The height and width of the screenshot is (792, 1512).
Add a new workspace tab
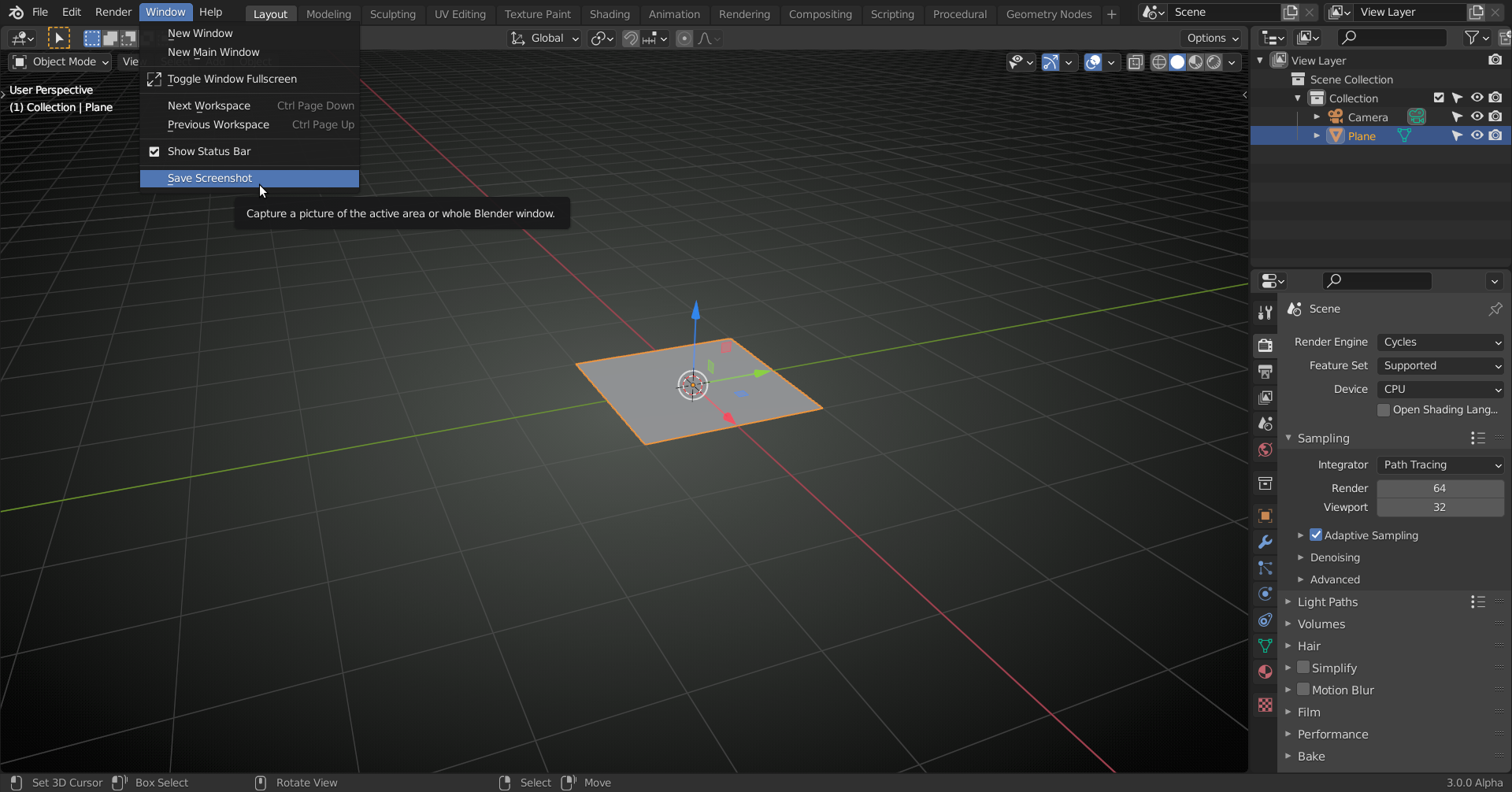1111,13
